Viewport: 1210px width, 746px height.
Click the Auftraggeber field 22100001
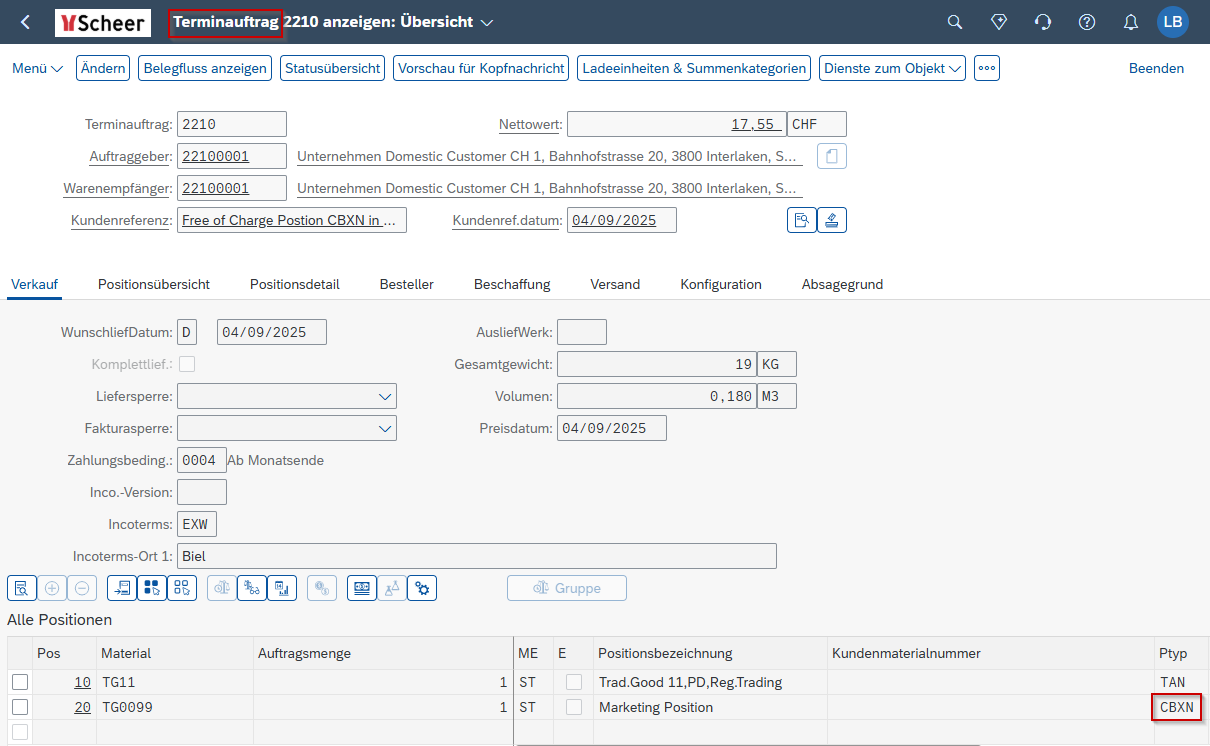(232, 156)
